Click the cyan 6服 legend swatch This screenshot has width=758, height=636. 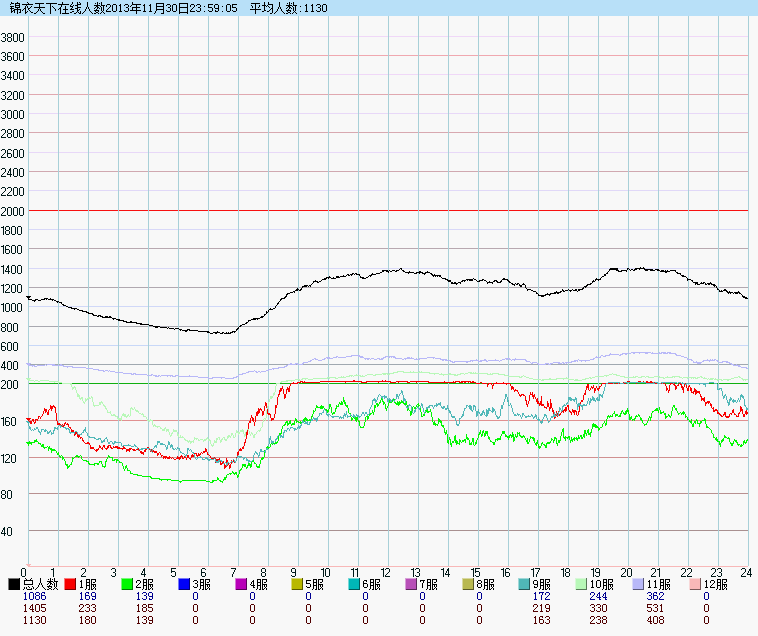[355, 584]
